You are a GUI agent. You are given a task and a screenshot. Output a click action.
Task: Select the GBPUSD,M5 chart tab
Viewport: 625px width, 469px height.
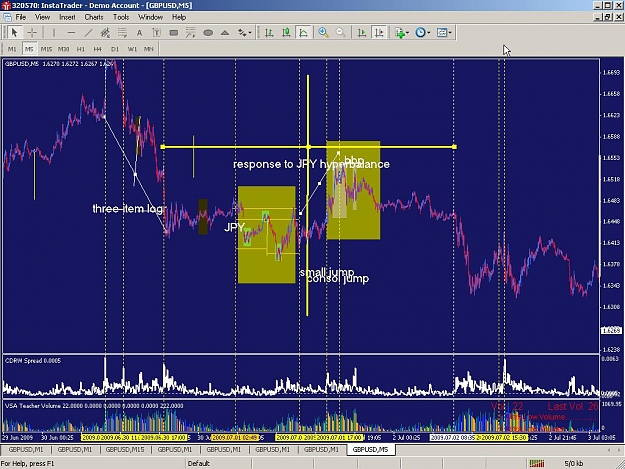(370, 449)
